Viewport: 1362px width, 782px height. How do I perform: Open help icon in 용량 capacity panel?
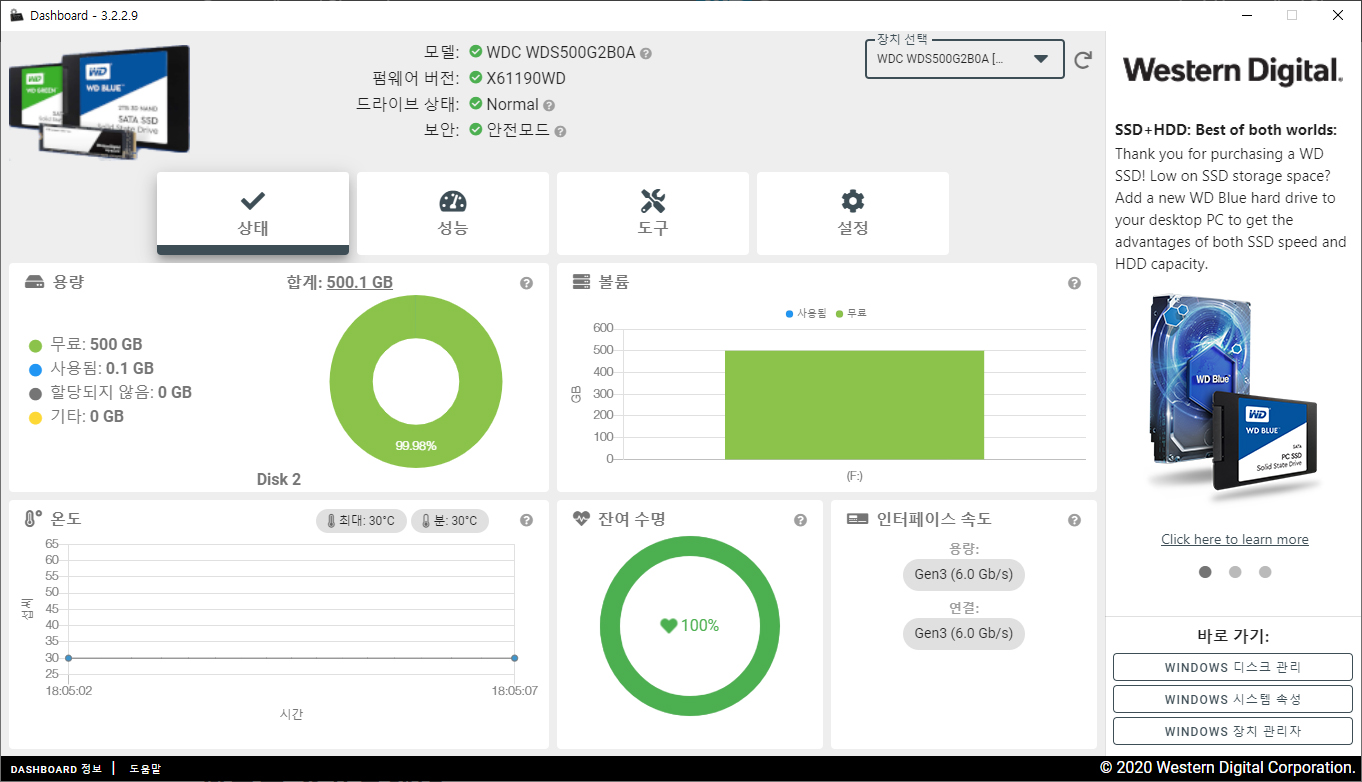click(x=526, y=283)
